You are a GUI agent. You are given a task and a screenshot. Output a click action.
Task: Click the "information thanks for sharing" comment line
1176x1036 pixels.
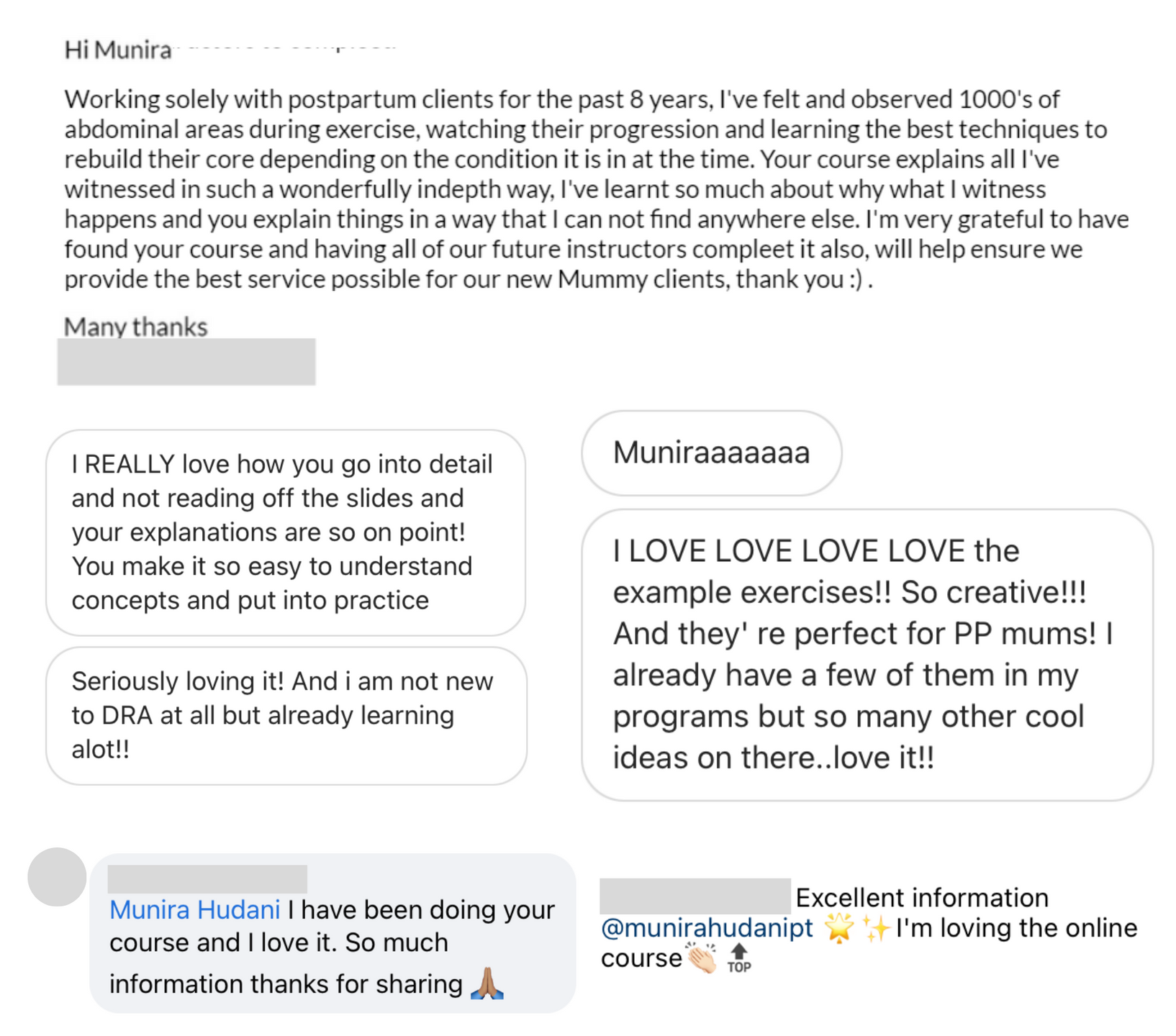285,983
